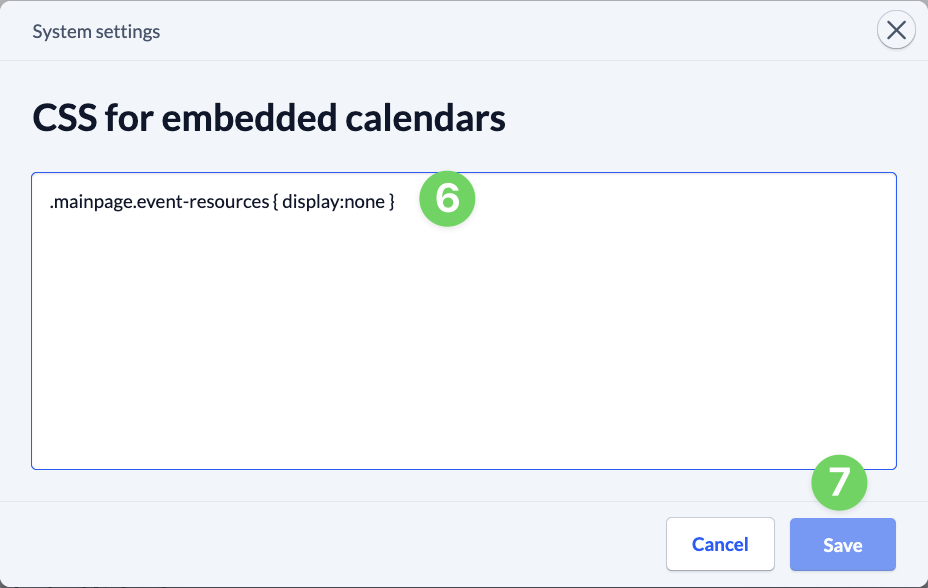Save the embedded calendar CSS
This screenshot has width=928, height=588.
coord(843,545)
